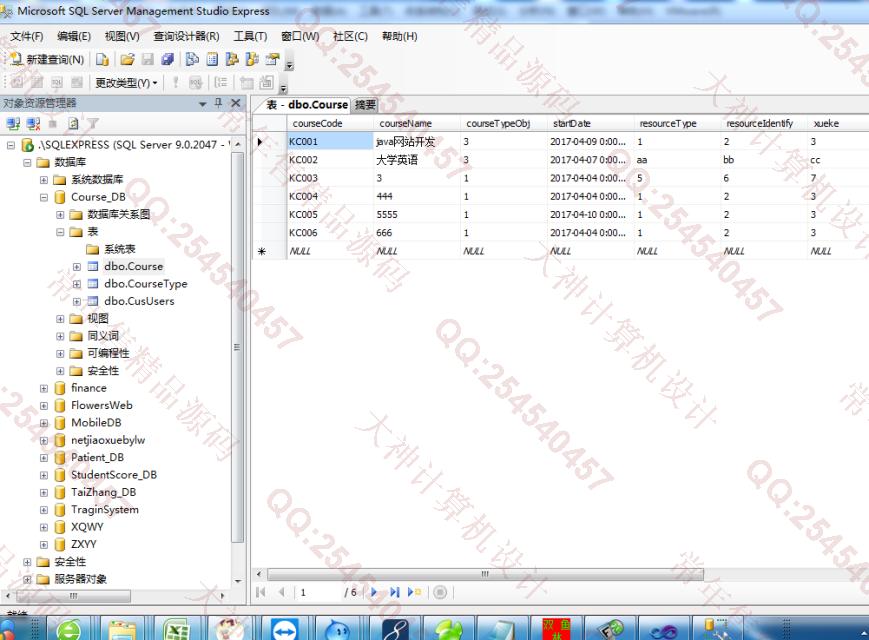
Task: Open the 工具(T) menu
Action: (250, 37)
